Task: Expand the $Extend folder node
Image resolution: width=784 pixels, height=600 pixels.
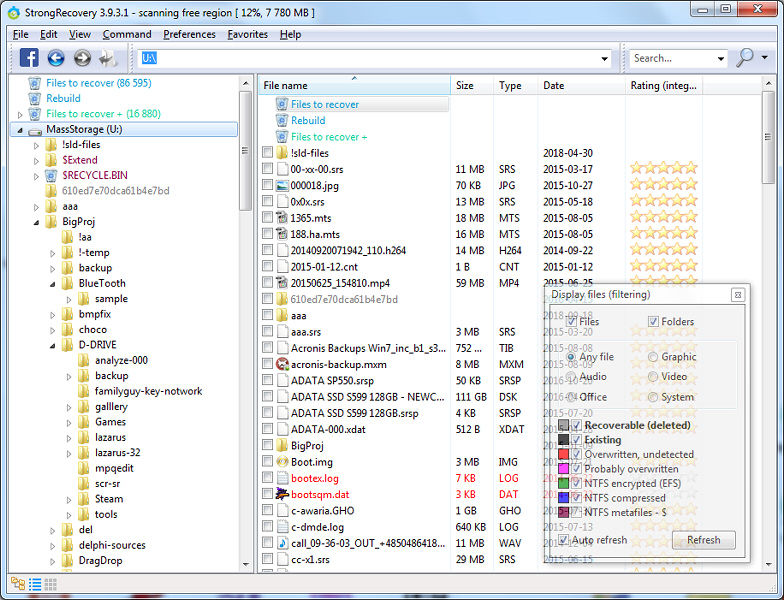Action: [x=36, y=160]
